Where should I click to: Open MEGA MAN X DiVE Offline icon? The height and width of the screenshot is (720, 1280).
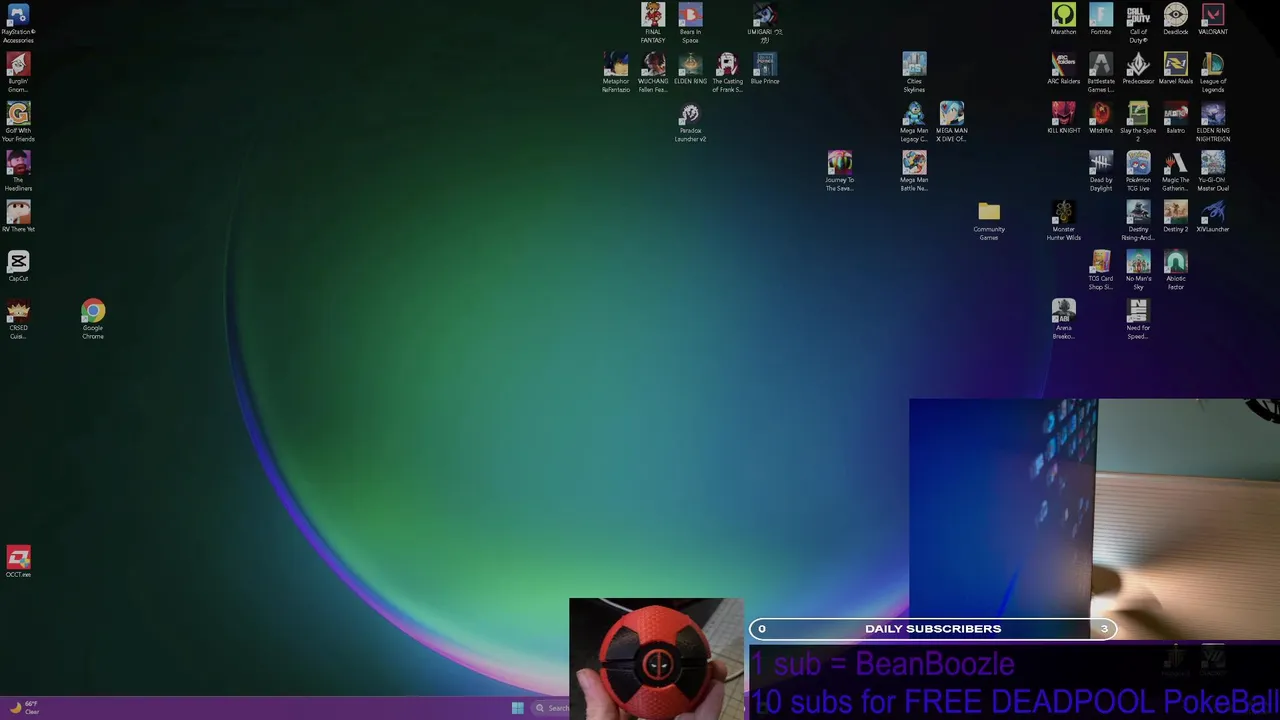click(x=952, y=122)
